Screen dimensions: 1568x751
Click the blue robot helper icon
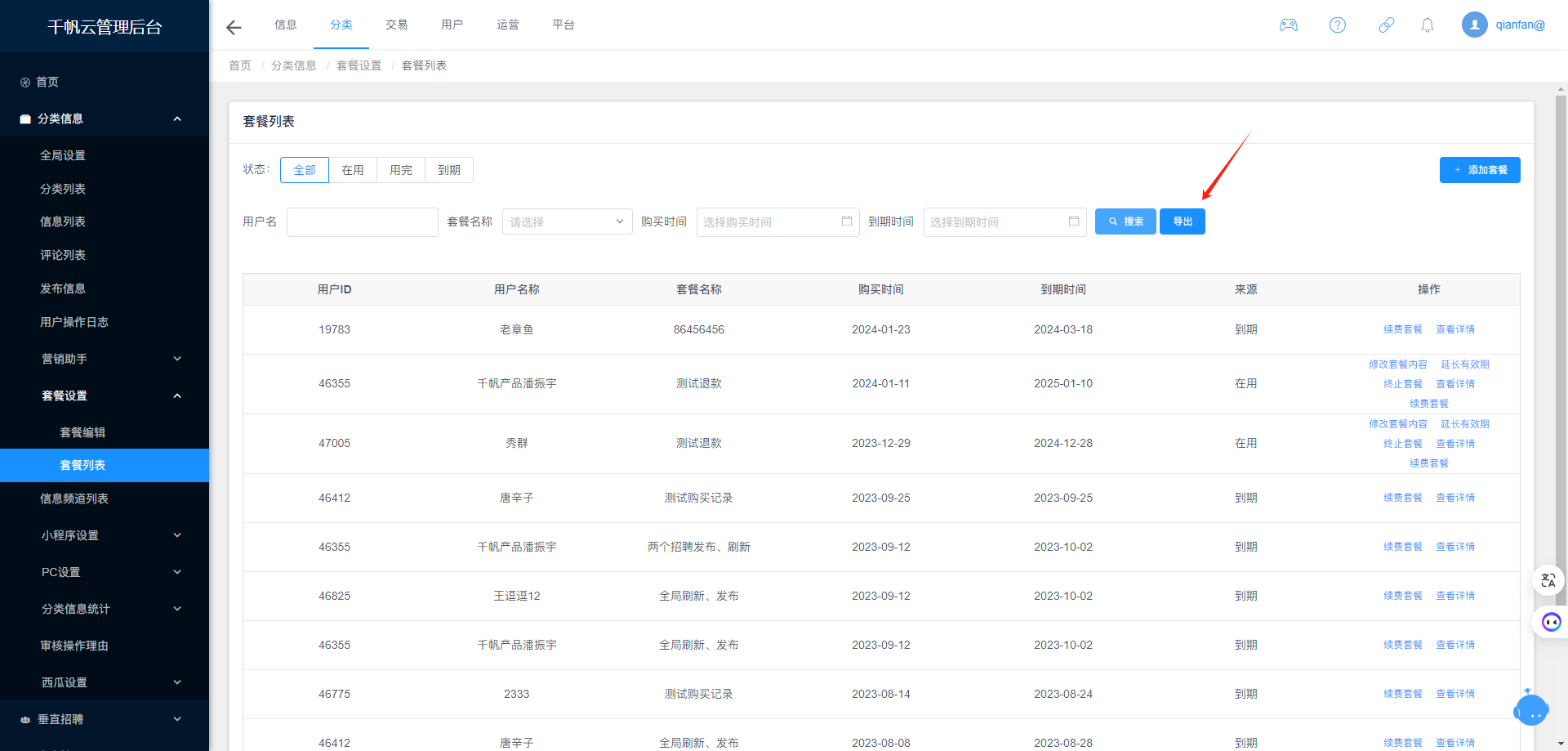tap(1531, 709)
